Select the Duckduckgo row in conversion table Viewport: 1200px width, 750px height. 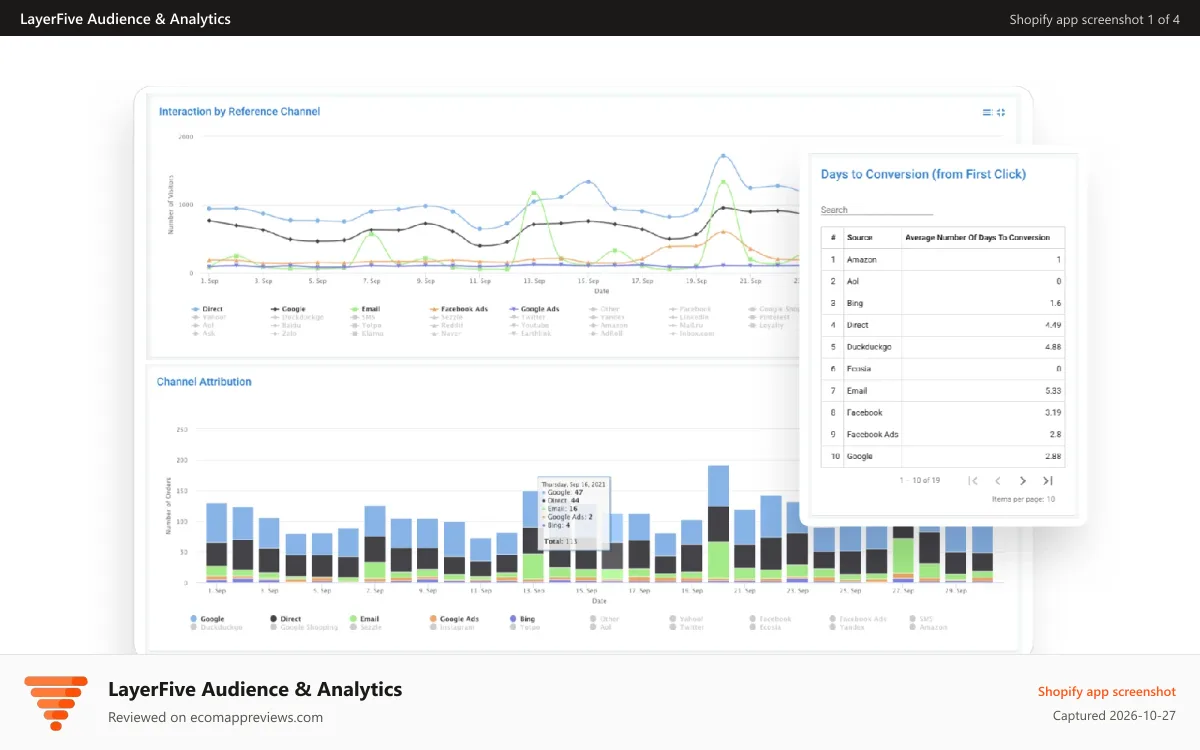(x=943, y=347)
